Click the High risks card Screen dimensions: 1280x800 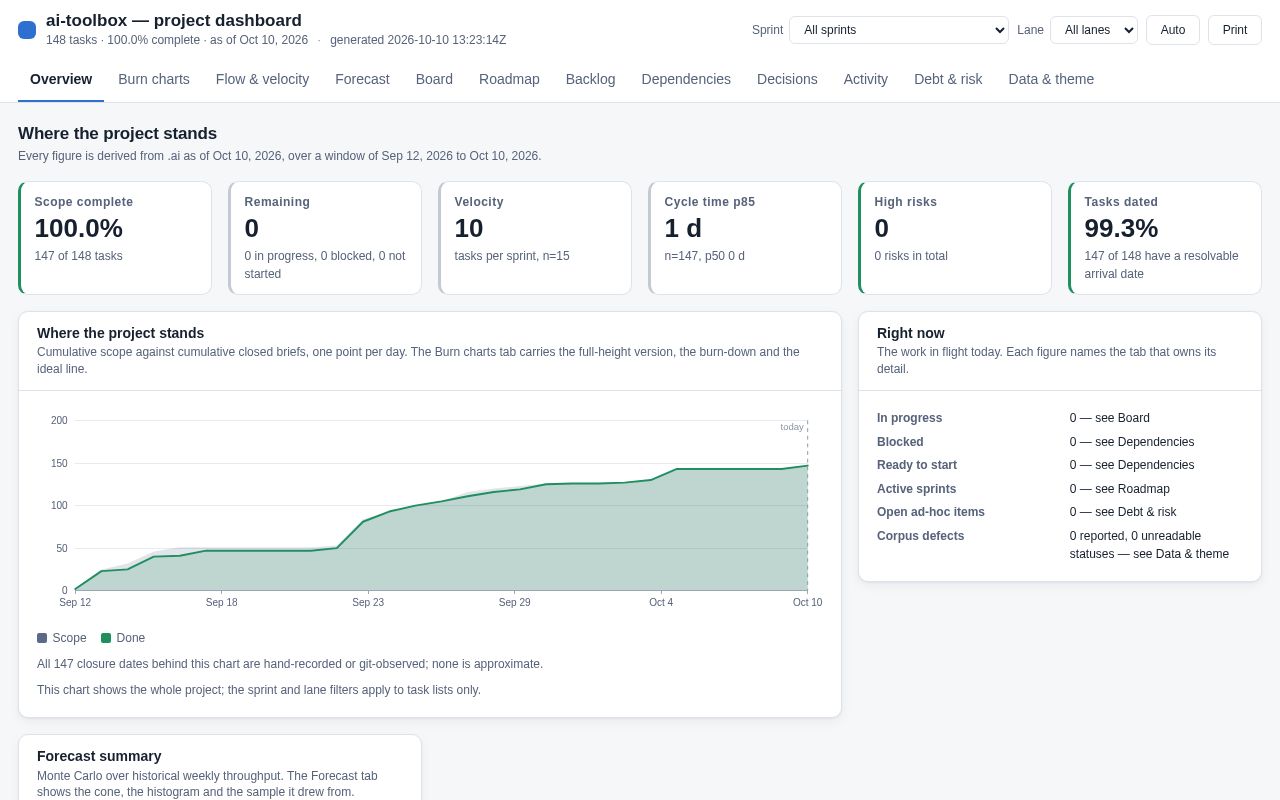(x=955, y=238)
